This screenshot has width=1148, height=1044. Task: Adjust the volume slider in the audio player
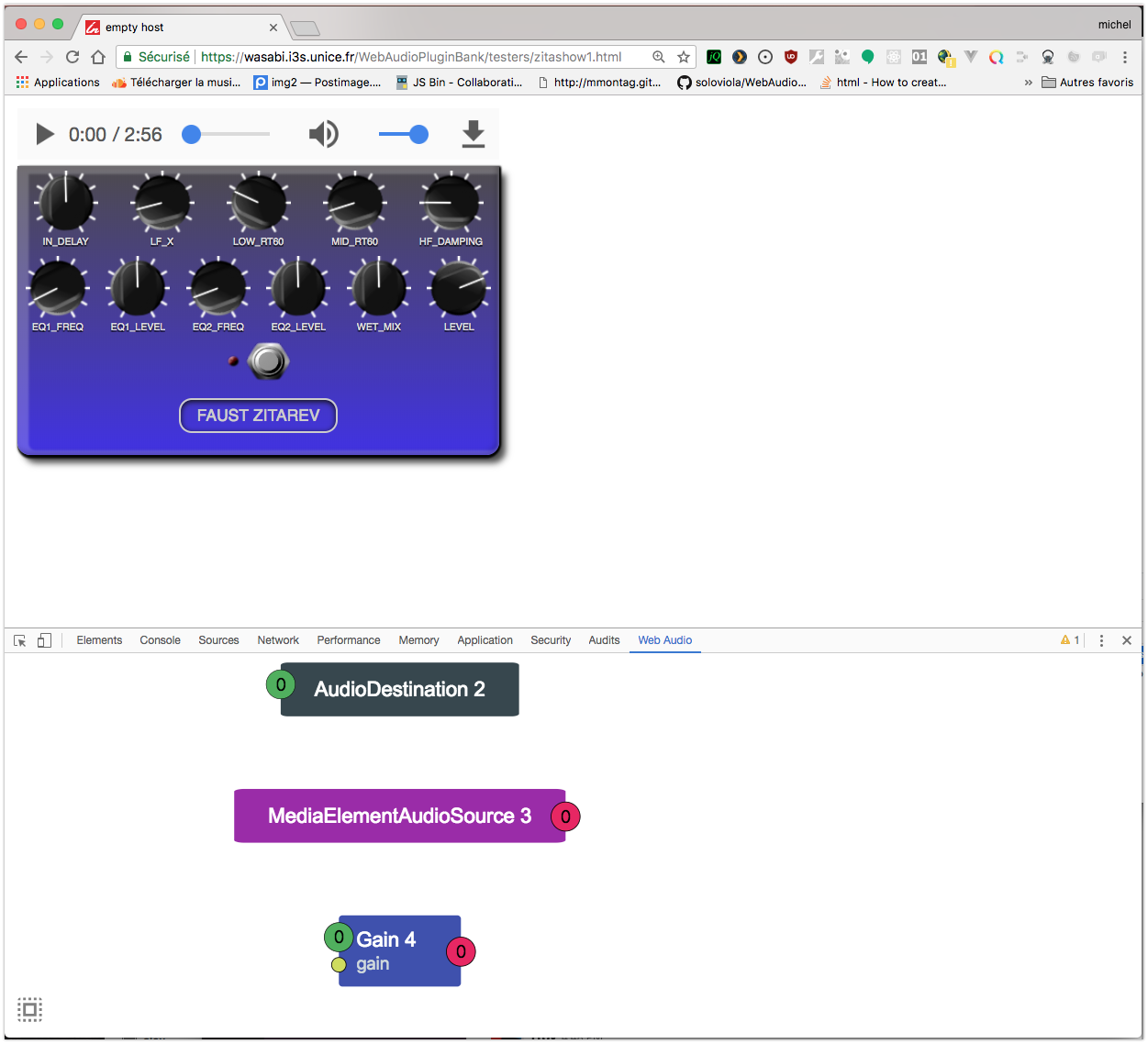418,134
